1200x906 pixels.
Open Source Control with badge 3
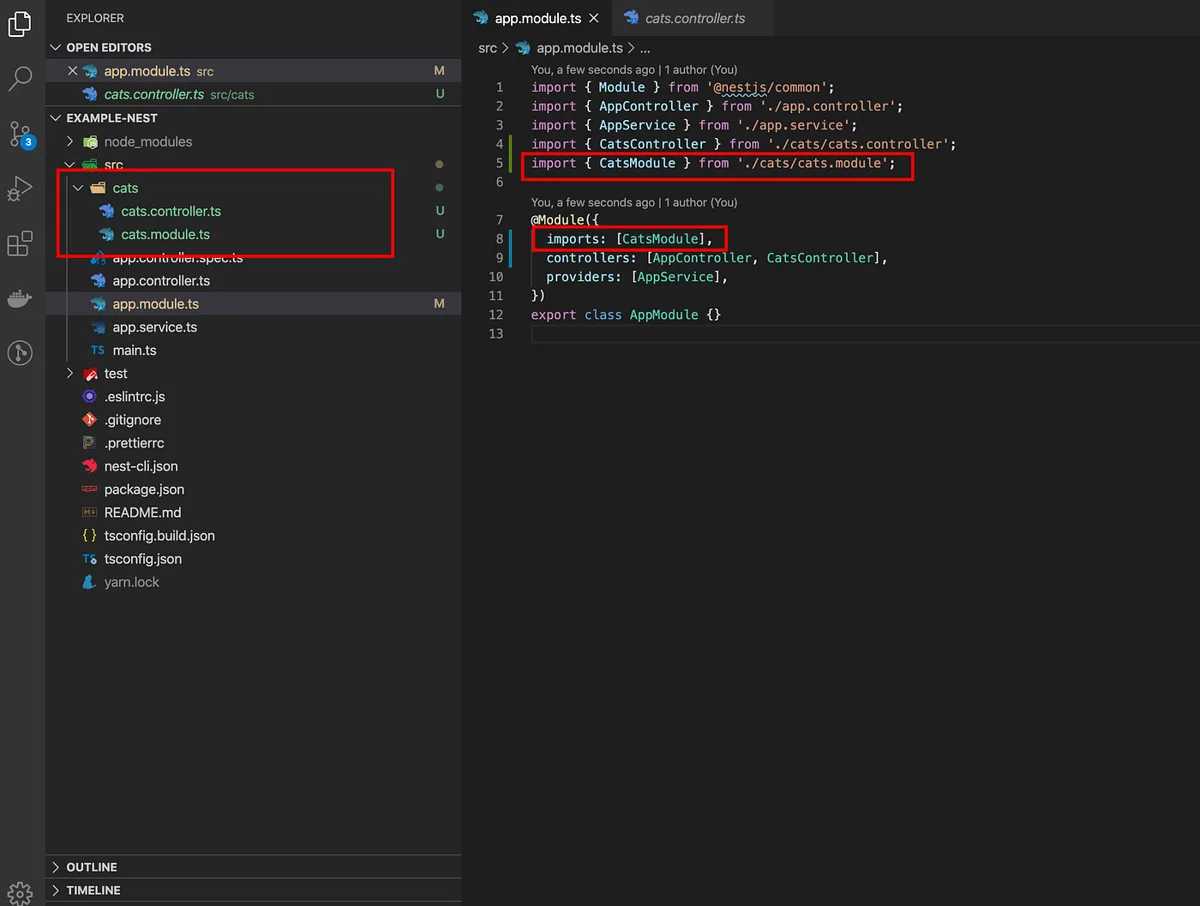pyautogui.click(x=20, y=135)
